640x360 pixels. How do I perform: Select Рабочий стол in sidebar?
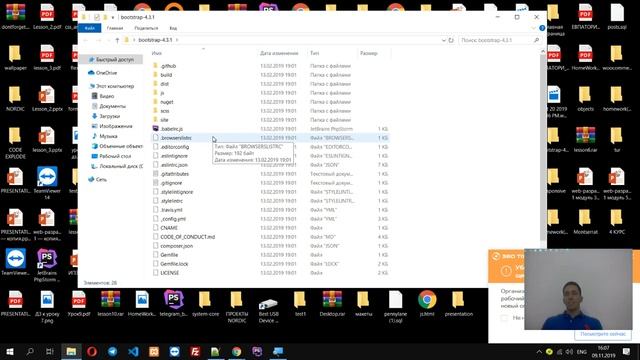pyautogui.click(x=115, y=156)
